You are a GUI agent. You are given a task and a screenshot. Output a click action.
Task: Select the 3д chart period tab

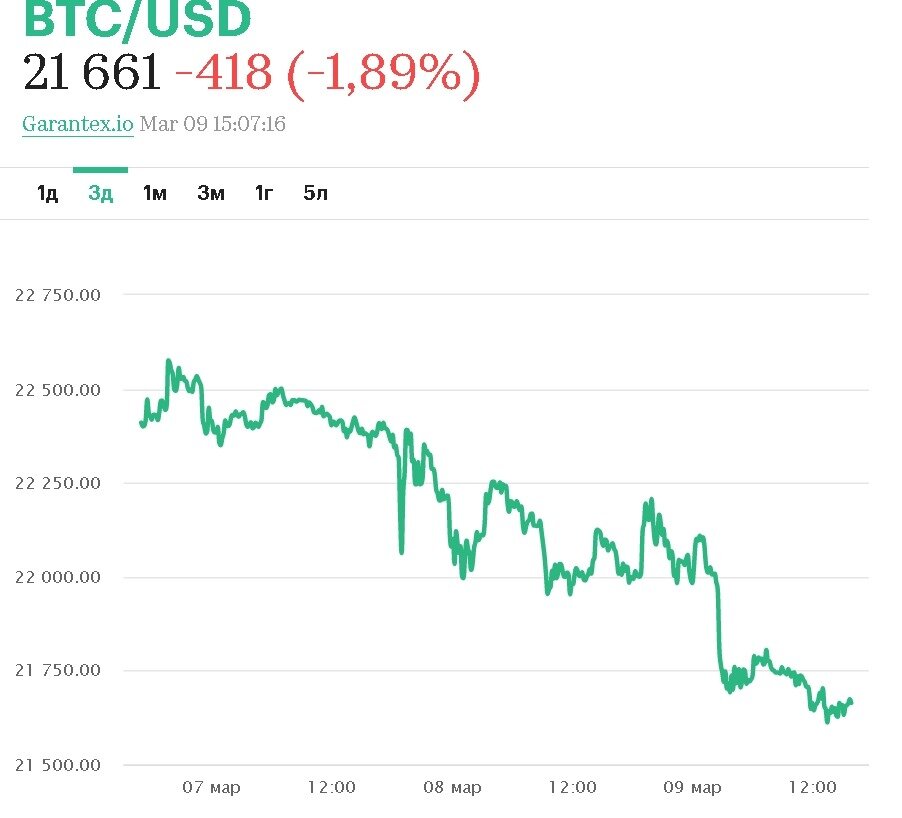coord(101,193)
